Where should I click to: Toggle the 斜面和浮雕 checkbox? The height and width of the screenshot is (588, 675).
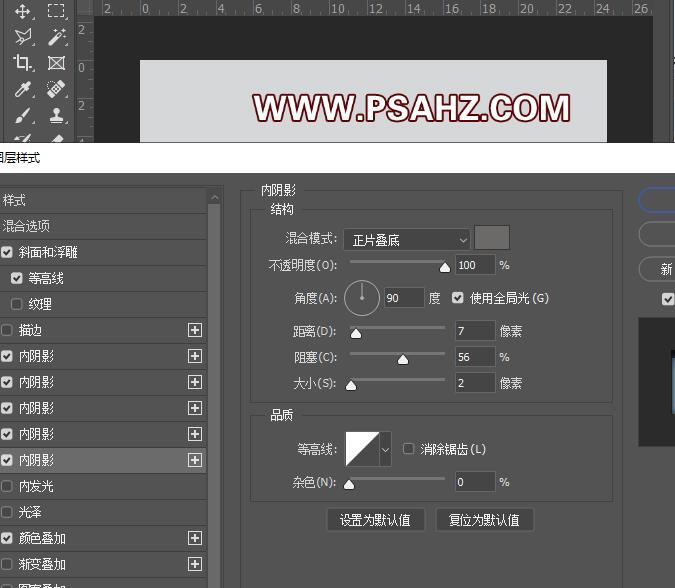[x=6, y=252]
